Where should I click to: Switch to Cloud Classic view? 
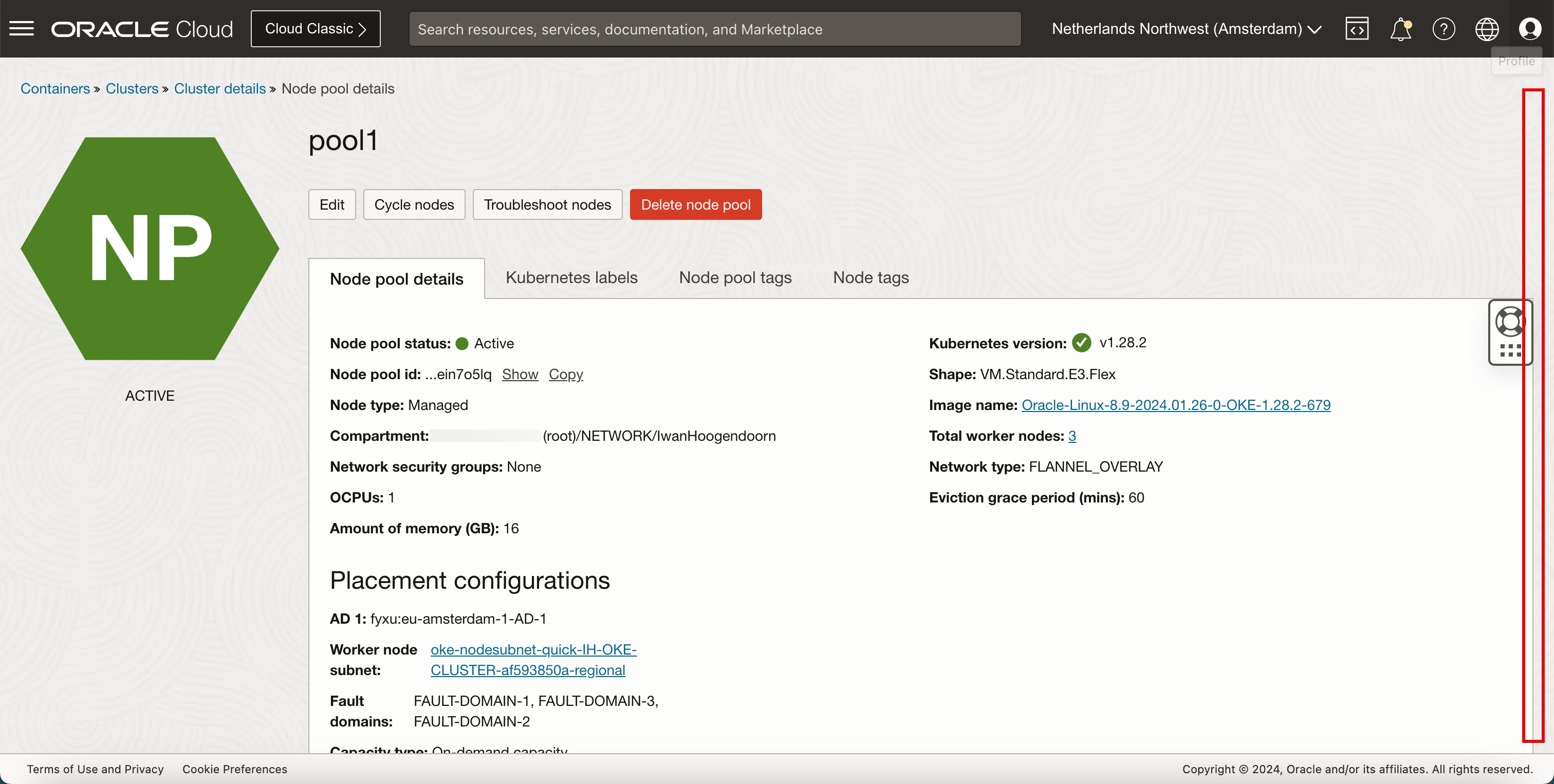tap(316, 28)
